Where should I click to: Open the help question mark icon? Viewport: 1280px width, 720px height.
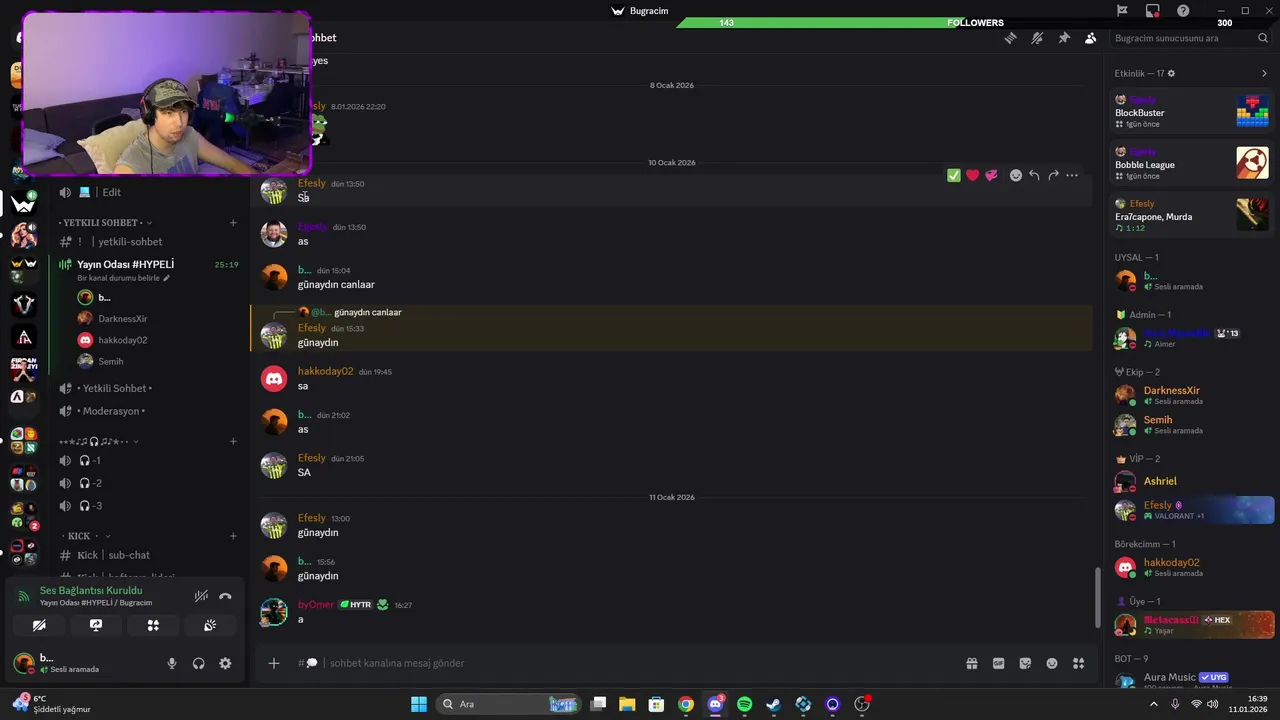point(1184,11)
